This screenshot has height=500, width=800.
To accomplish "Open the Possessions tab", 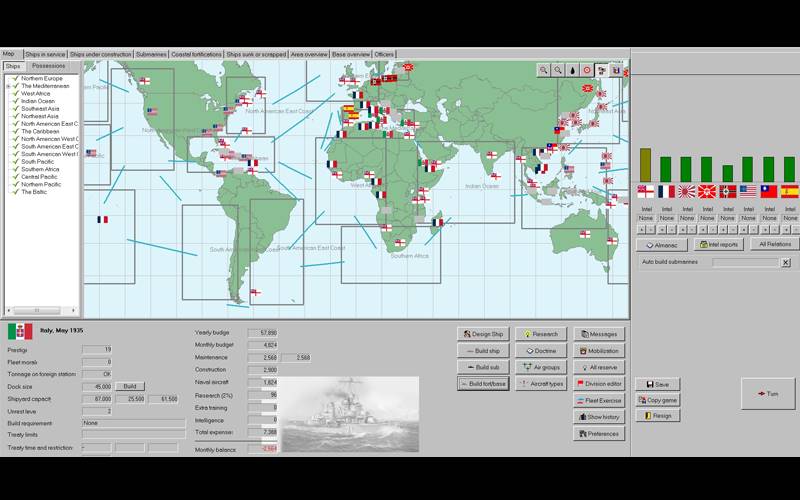I will (48, 66).
